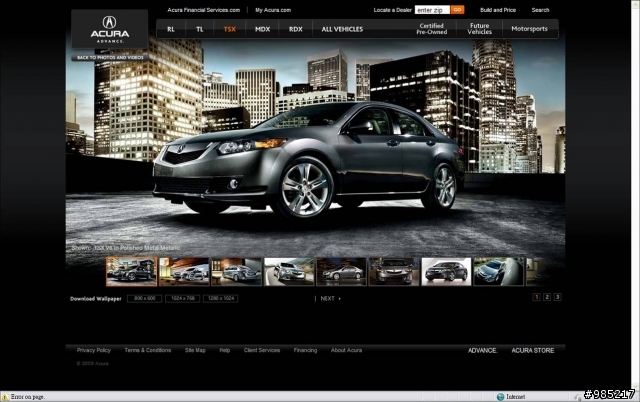The height and width of the screenshot is (402, 640).
Task: Open the RDX model tab
Action: coord(296,29)
